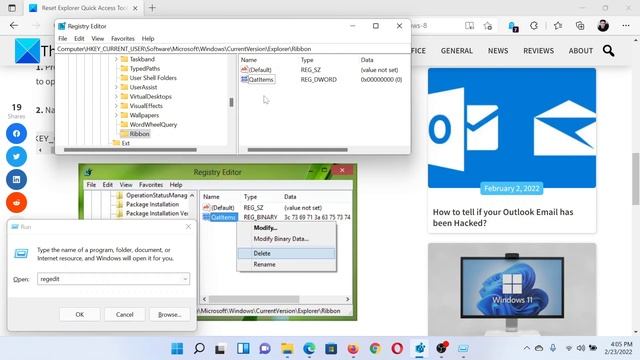Open Edge Collections icon

pyautogui.click(x=580, y=26)
